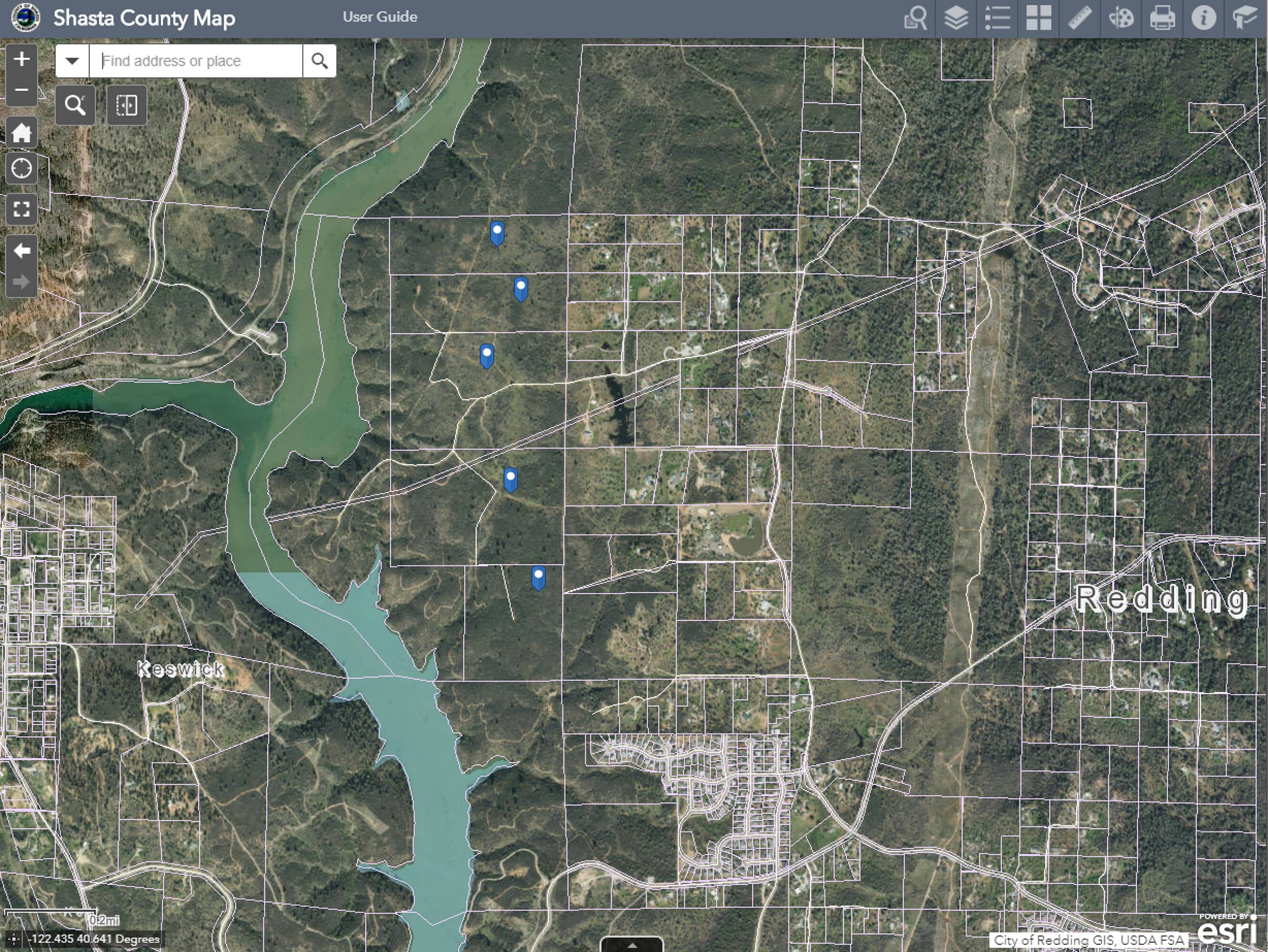
Task: Open the User Guide link
Action: pyautogui.click(x=379, y=17)
